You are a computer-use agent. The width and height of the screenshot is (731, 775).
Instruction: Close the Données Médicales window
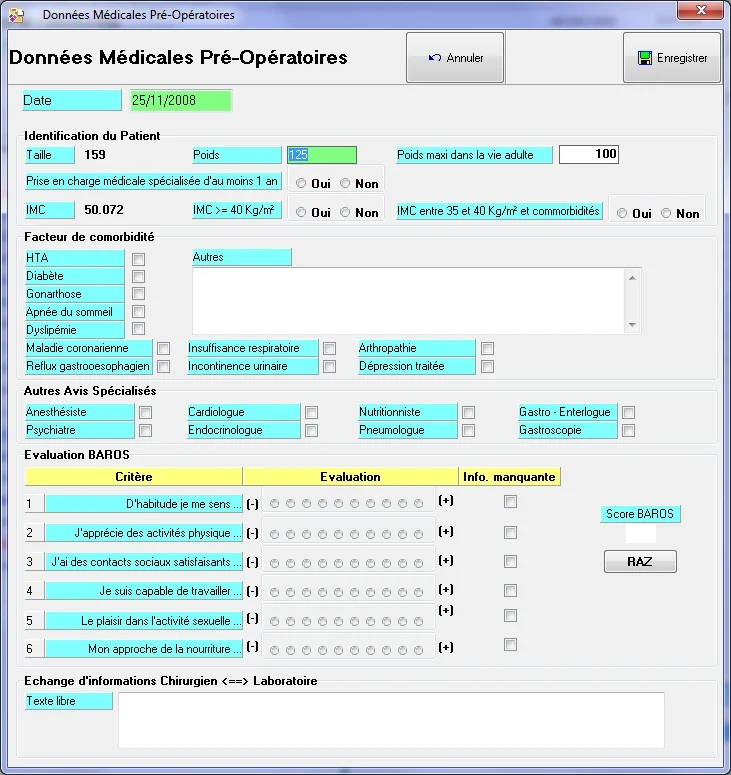point(700,10)
